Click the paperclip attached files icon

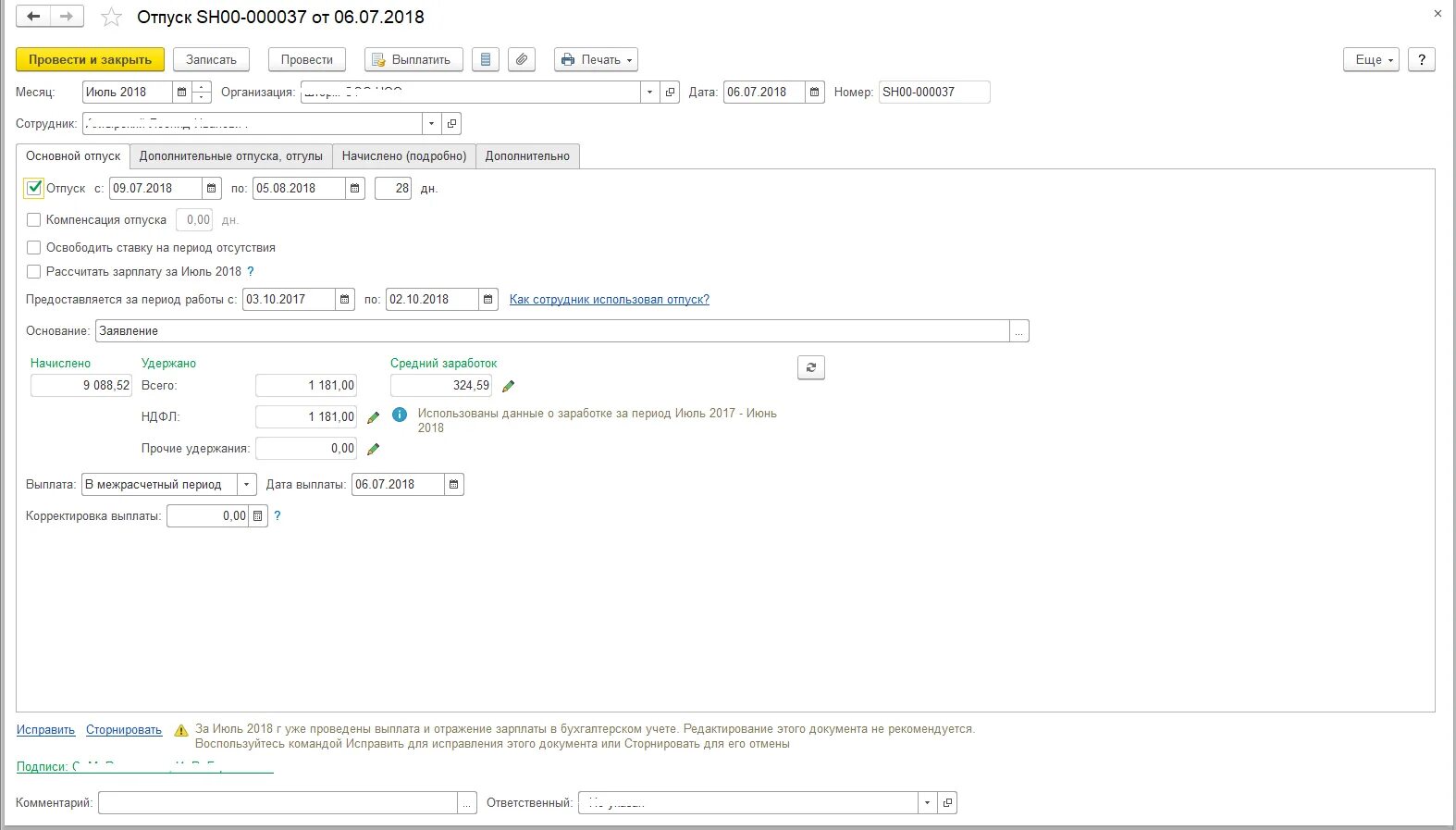coord(522,59)
